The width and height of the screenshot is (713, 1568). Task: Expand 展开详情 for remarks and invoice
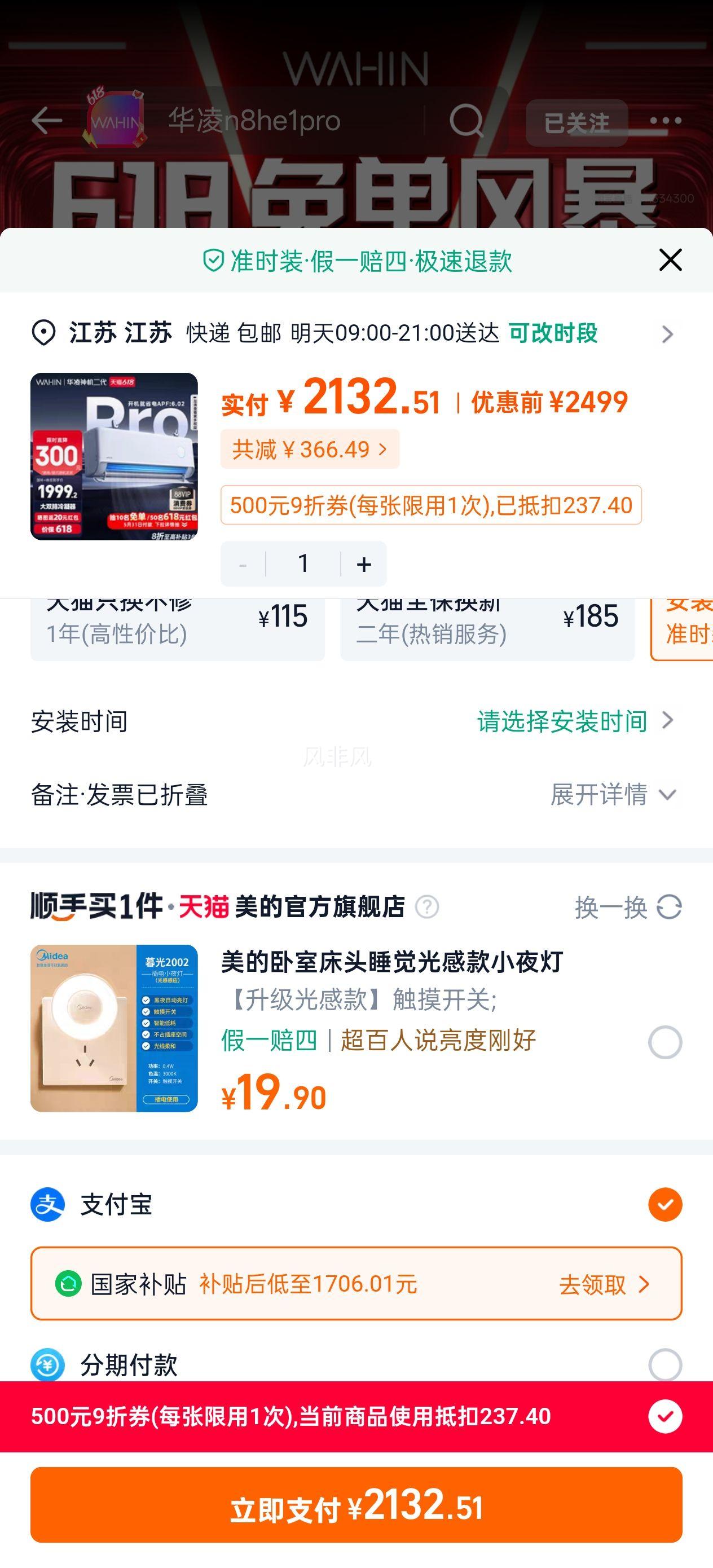click(x=614, y=794)
